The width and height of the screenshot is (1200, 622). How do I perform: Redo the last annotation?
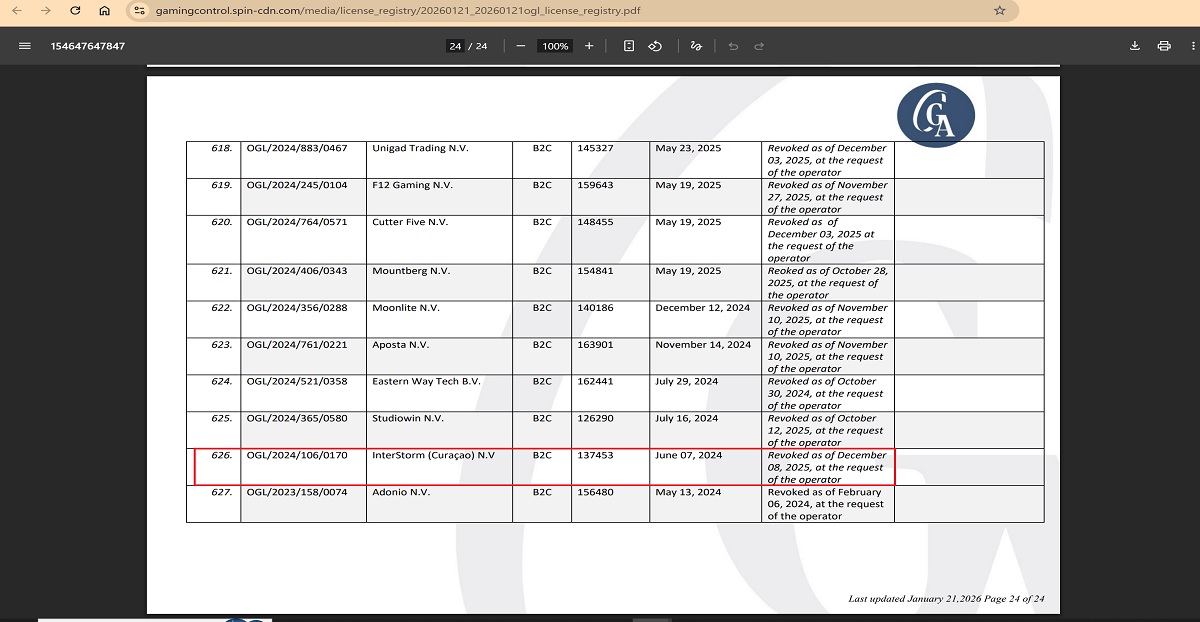759,46
